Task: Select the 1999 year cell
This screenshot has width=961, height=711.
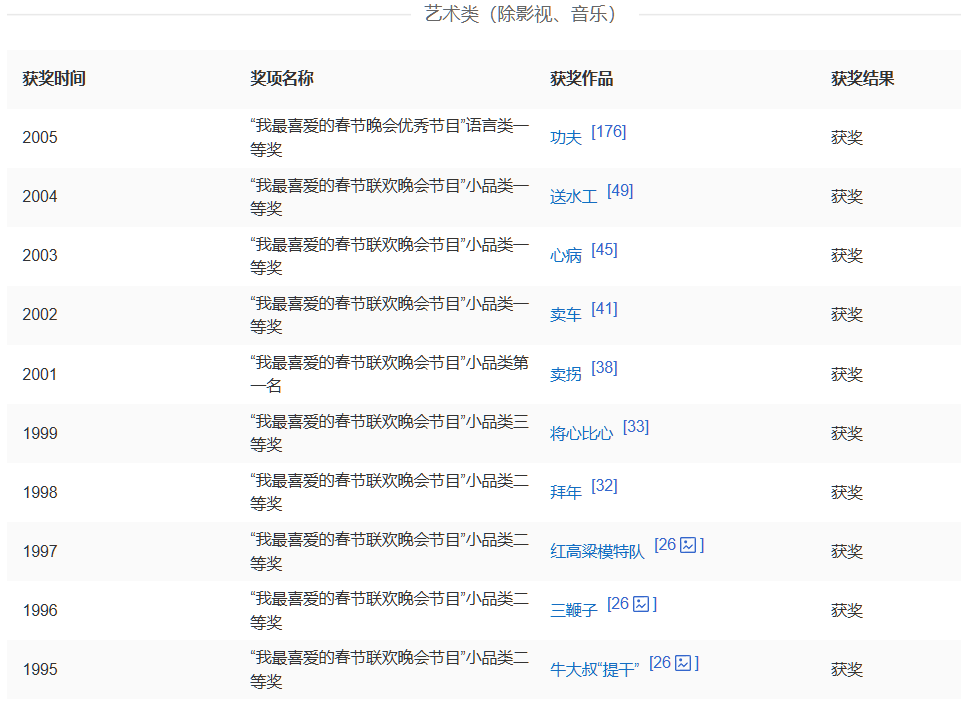Action: [x=40, y=433]
